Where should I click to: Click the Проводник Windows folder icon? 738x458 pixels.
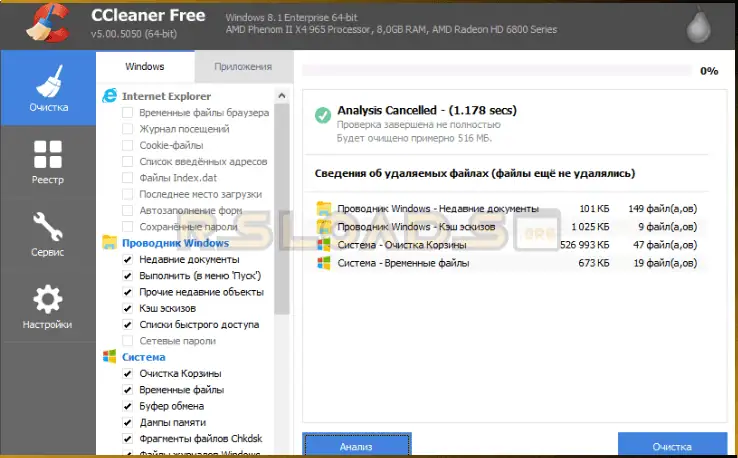[x=110, y=242]
